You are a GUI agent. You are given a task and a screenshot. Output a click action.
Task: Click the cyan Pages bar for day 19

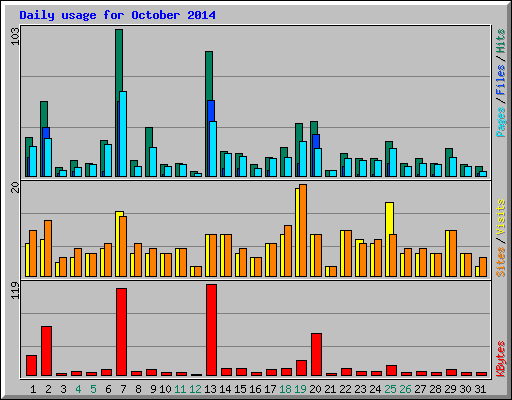303,159
